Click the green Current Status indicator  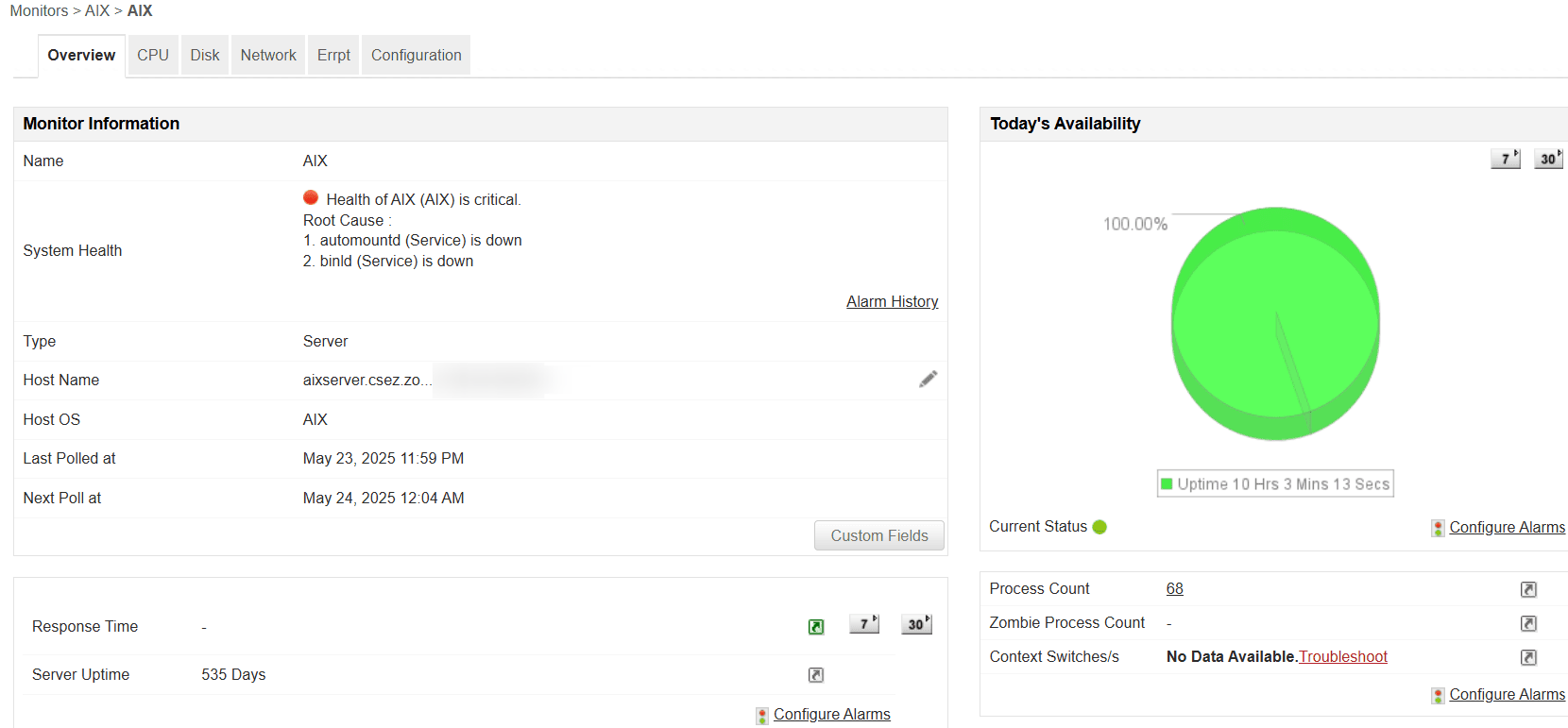tap(1099, 527)
